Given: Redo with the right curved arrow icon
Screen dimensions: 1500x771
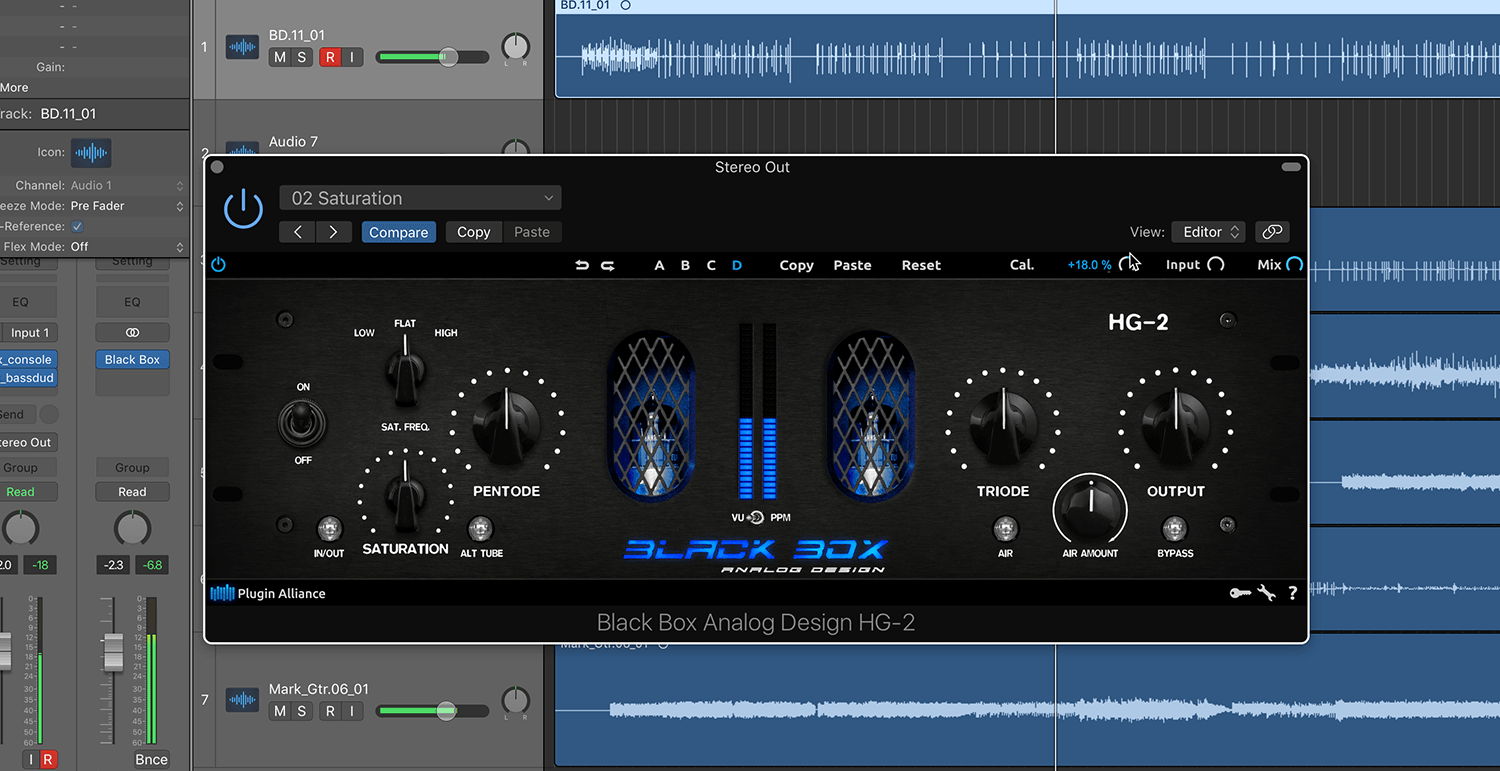Looking at the screenshot, I should (608, 265).
